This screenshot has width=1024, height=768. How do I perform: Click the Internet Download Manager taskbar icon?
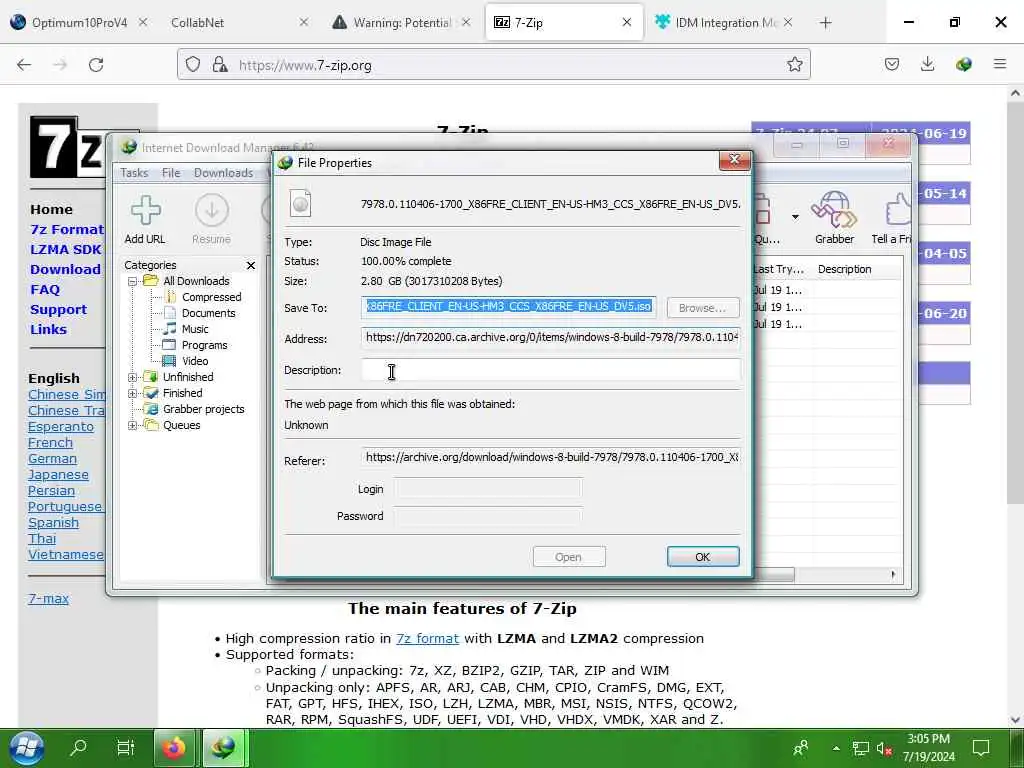(223, 748)
